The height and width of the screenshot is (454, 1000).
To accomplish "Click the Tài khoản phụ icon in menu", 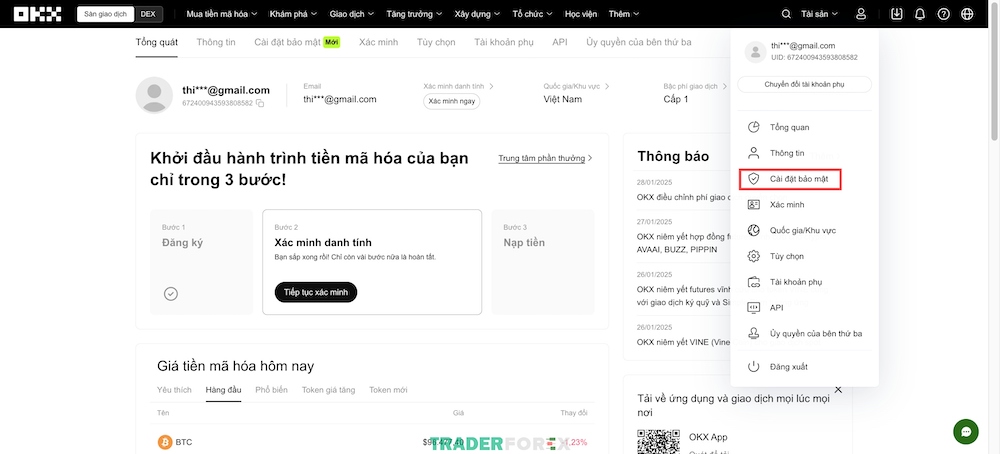I will point(753,282).
